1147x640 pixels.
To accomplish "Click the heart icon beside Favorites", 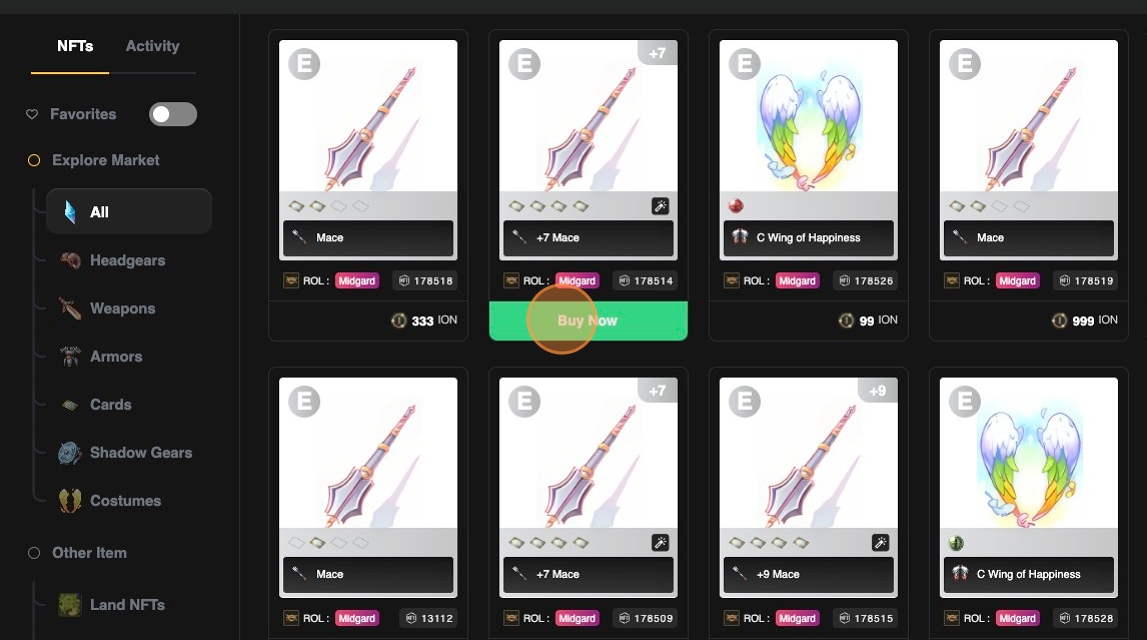I will pos(32,114).
